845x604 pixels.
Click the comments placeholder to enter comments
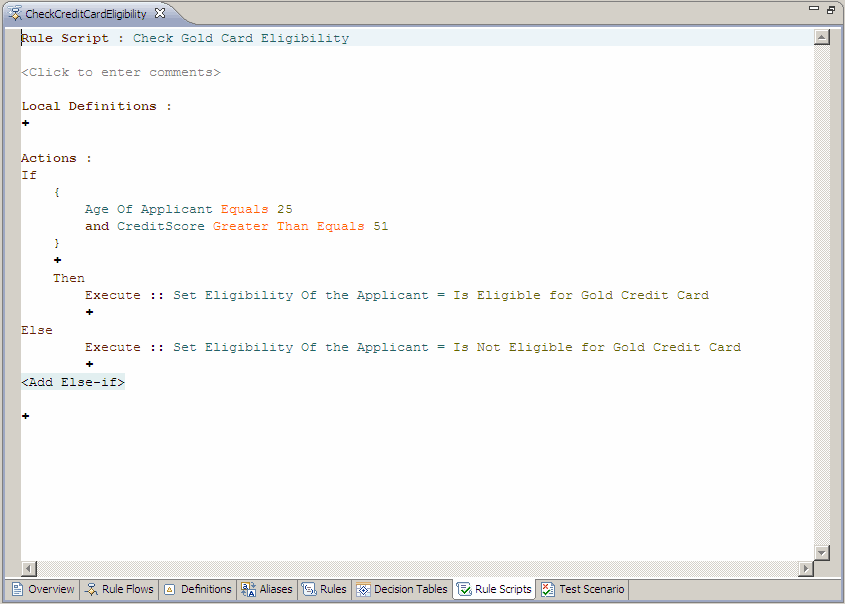[x=121, y=72]
